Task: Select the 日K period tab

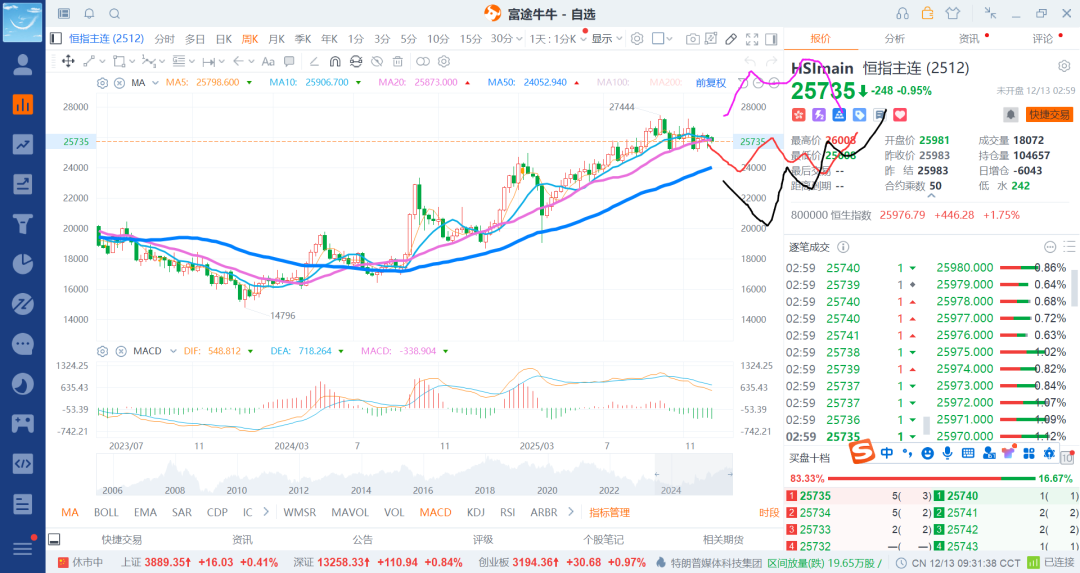Action: pyautogui.click(x=224, y=39)
